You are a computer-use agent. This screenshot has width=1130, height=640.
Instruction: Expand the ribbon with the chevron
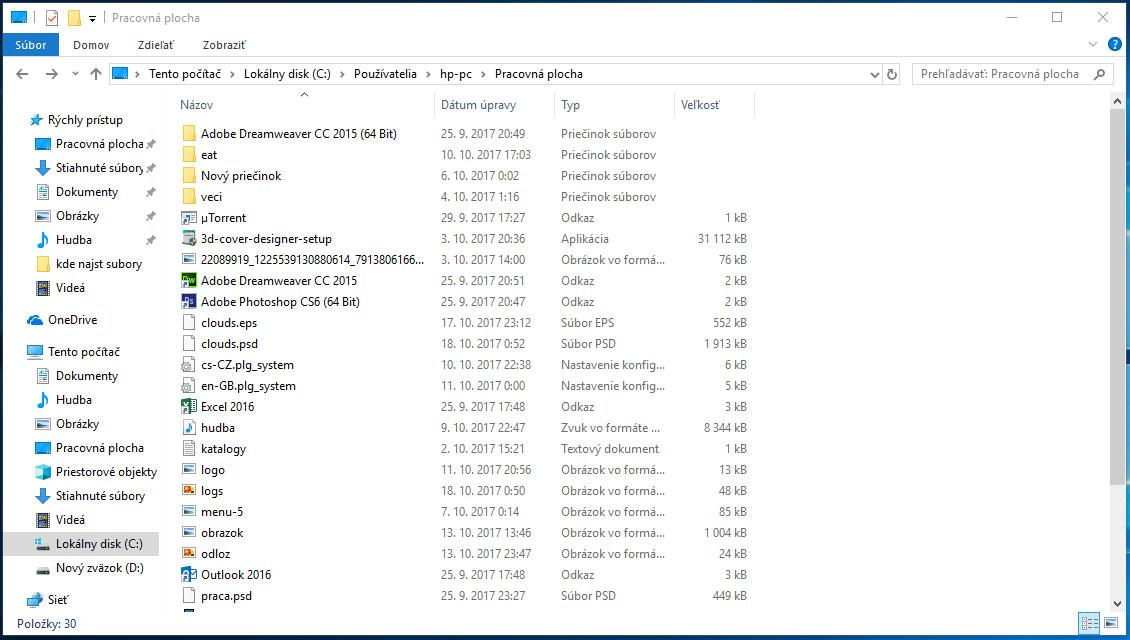pos(1093,44)
